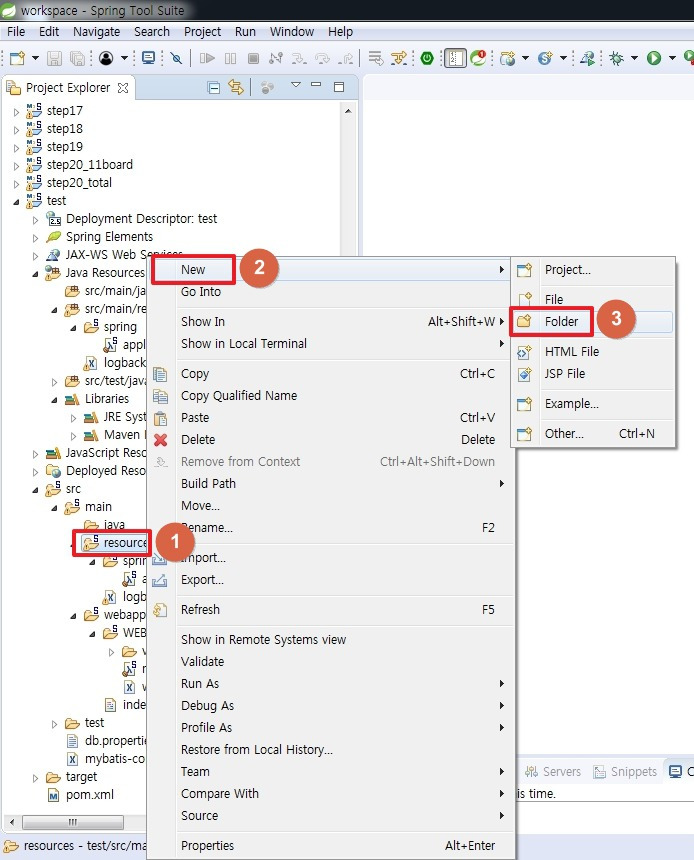Open the dropdown arrow beside the Run icon
Image resolution: width=694 pixels, height=860 pixels.
point(672,58)
